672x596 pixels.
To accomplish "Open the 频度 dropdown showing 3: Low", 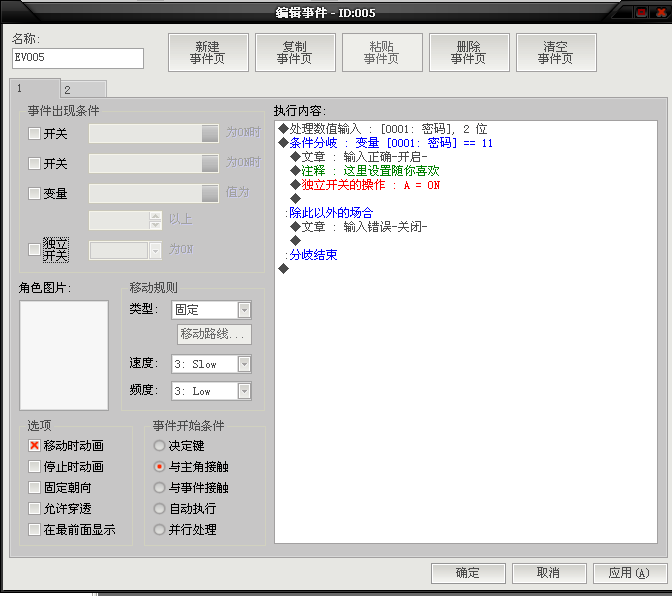I will click(x=244, y=391).
